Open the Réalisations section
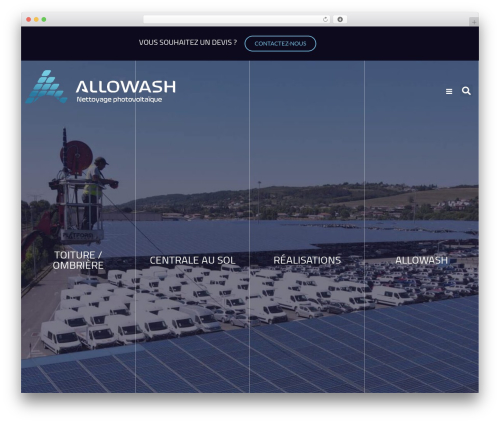The width and height of the screenshot is (500, 423). [x=307, y=260]
